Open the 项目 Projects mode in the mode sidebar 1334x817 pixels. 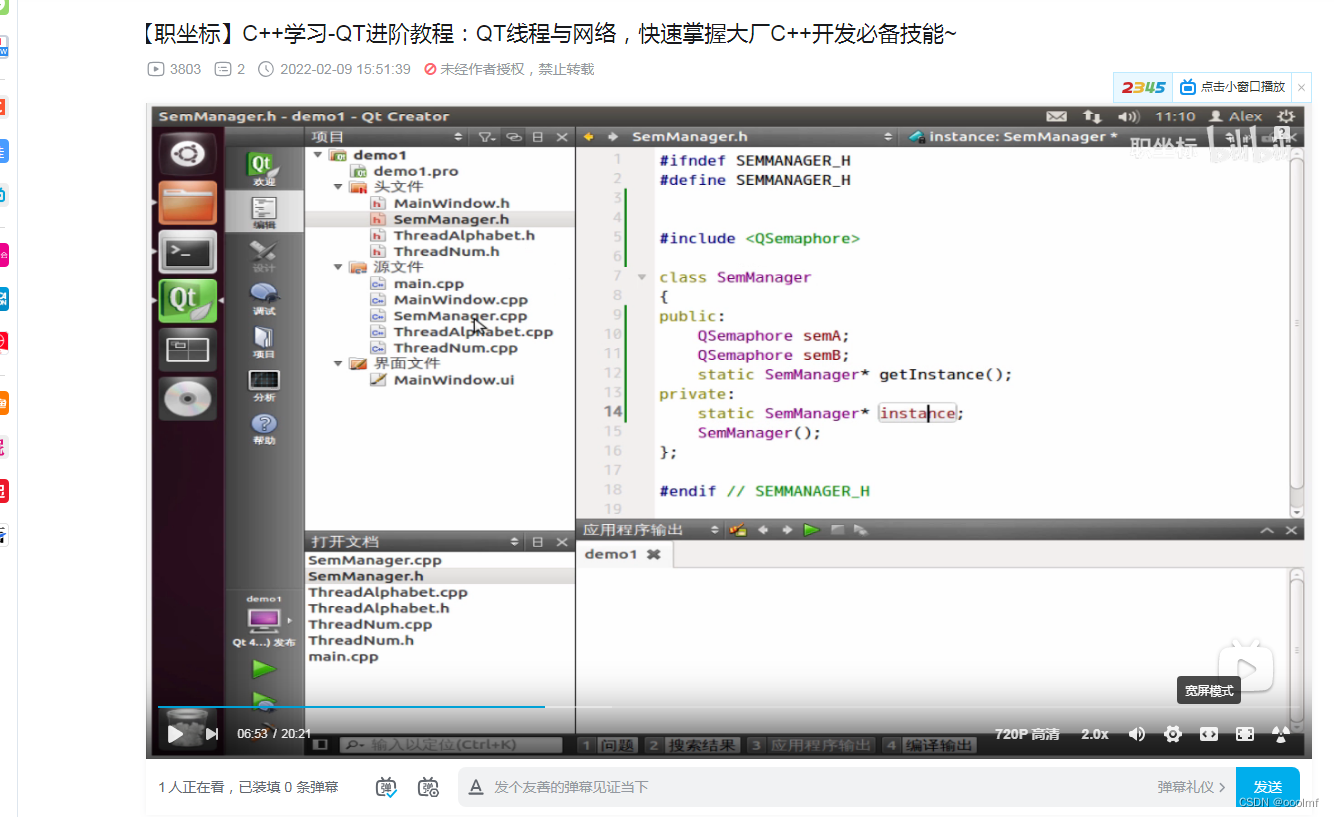coord(264,342)
